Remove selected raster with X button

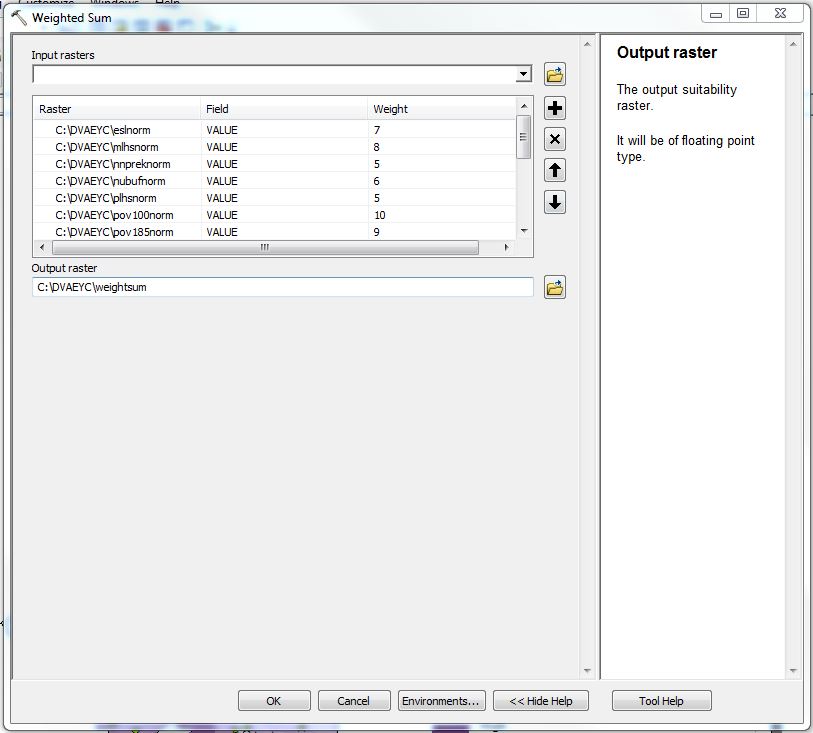[x=555, y=139]
